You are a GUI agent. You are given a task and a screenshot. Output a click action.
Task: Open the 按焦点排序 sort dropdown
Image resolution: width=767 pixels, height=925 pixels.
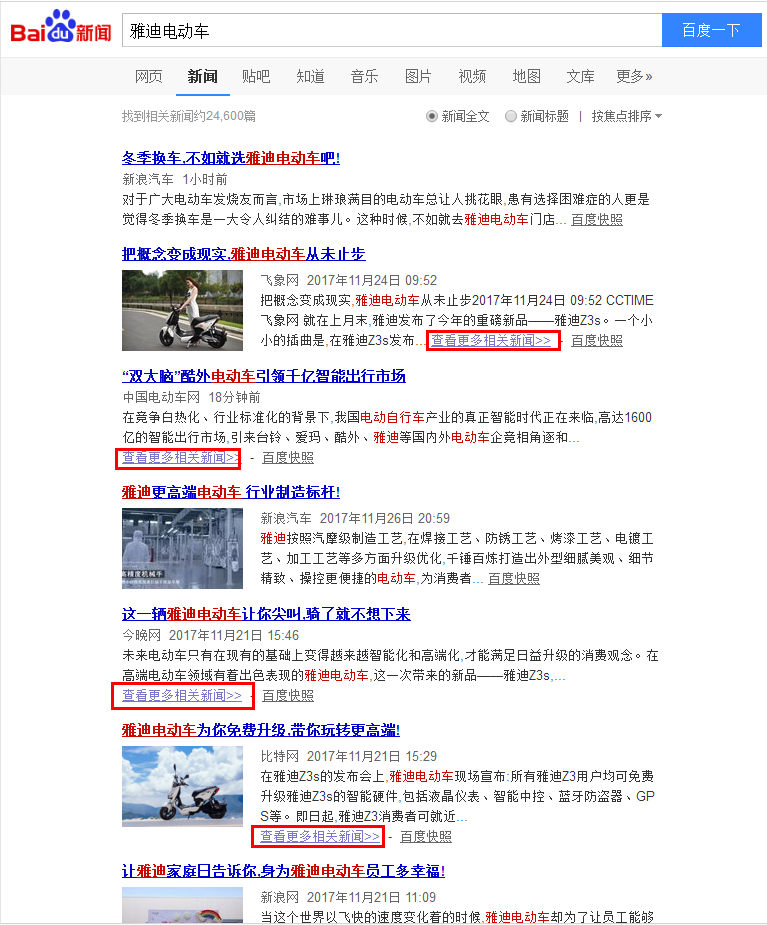[x=626, y=116]
